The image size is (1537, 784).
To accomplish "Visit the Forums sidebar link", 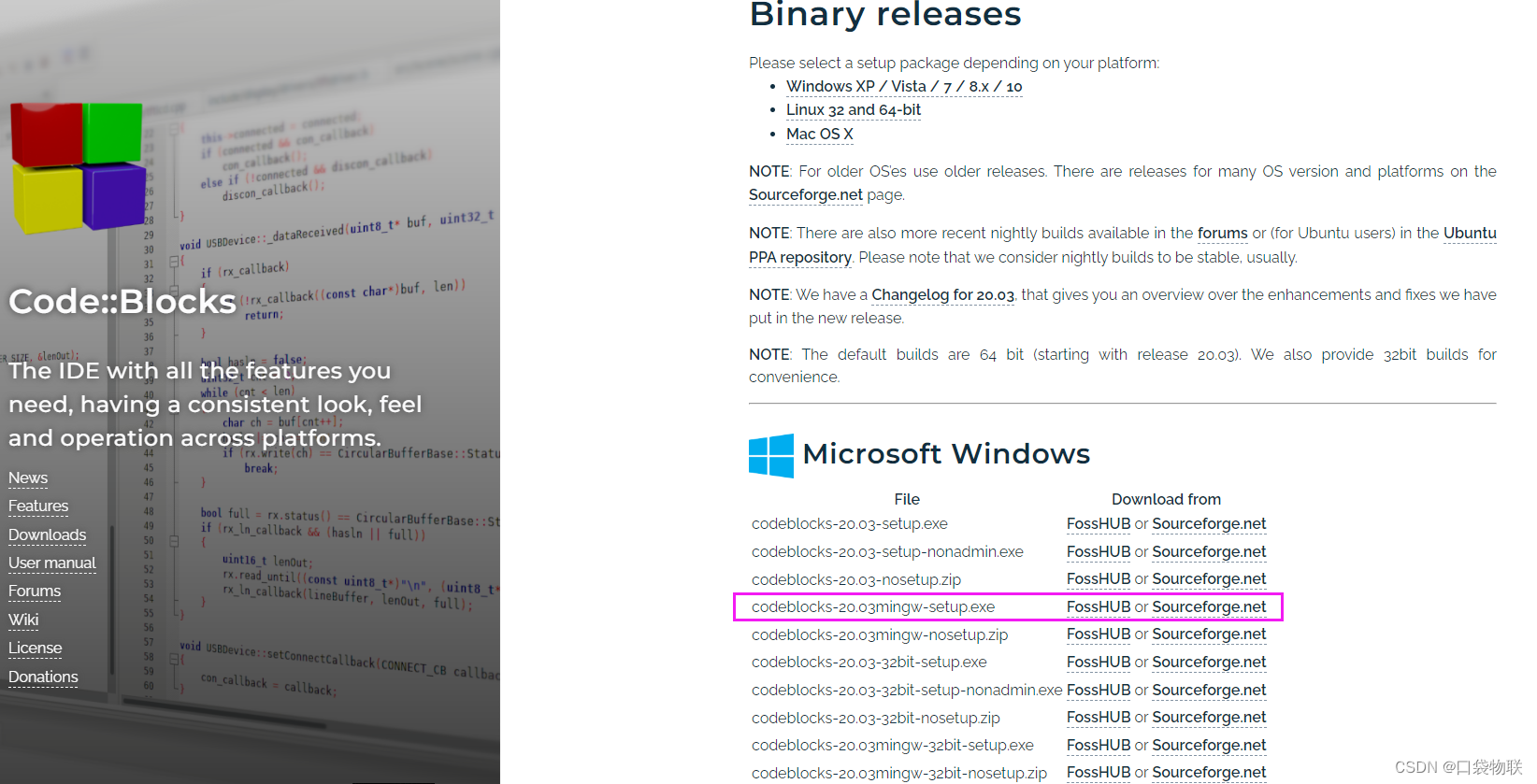I will tap(35, 592).
